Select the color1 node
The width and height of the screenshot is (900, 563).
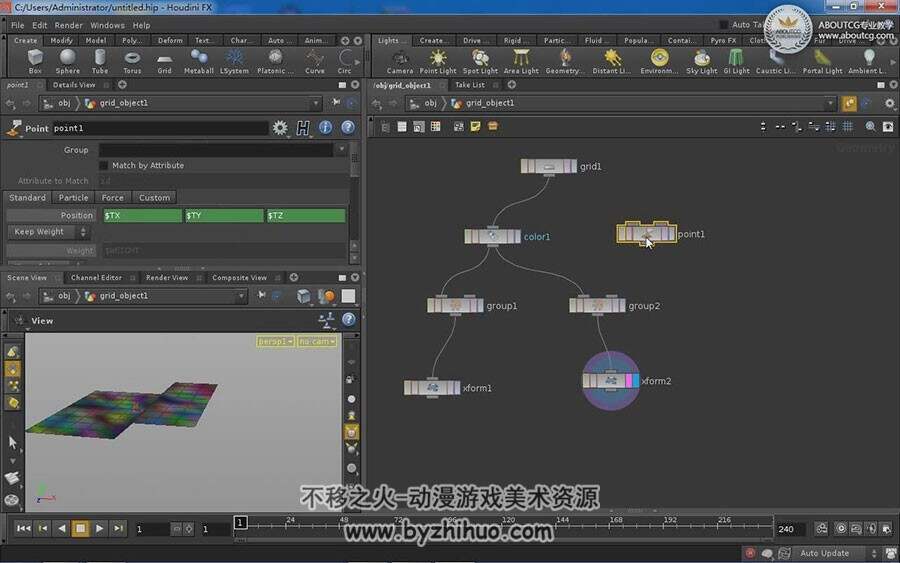[x=492, y=236]
